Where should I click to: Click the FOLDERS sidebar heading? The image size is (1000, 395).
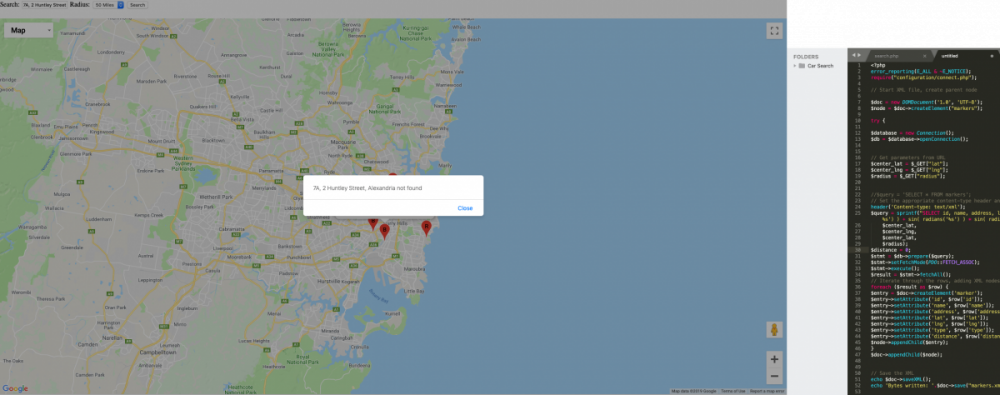click(x=805, y=57)
